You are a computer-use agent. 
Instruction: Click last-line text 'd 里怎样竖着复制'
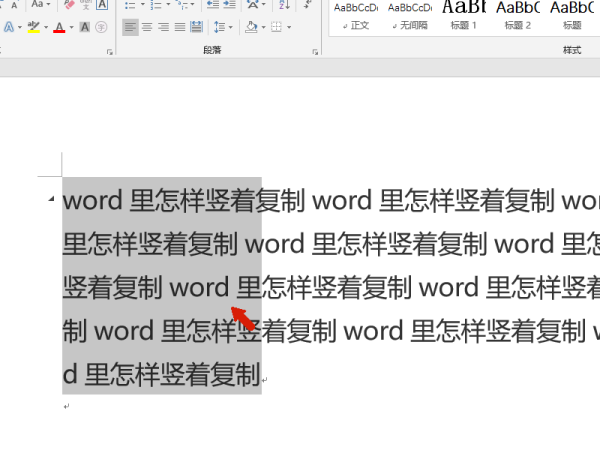(161, 374)
